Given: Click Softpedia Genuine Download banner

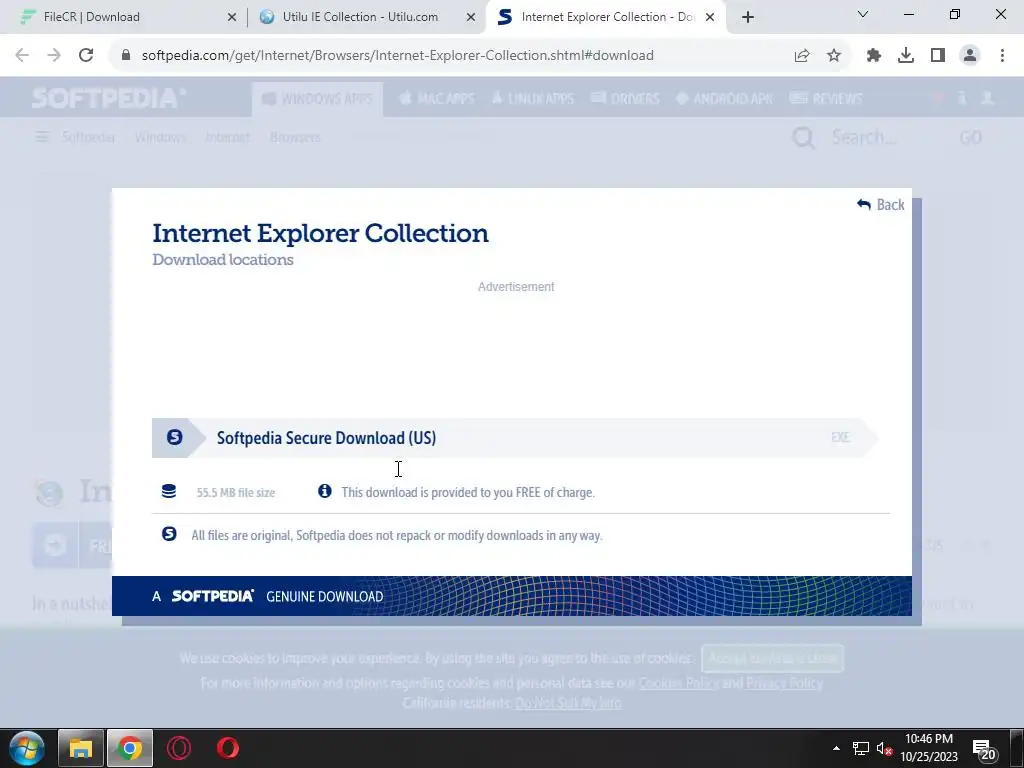Looking at the screenshot, I should pos(511,596).
